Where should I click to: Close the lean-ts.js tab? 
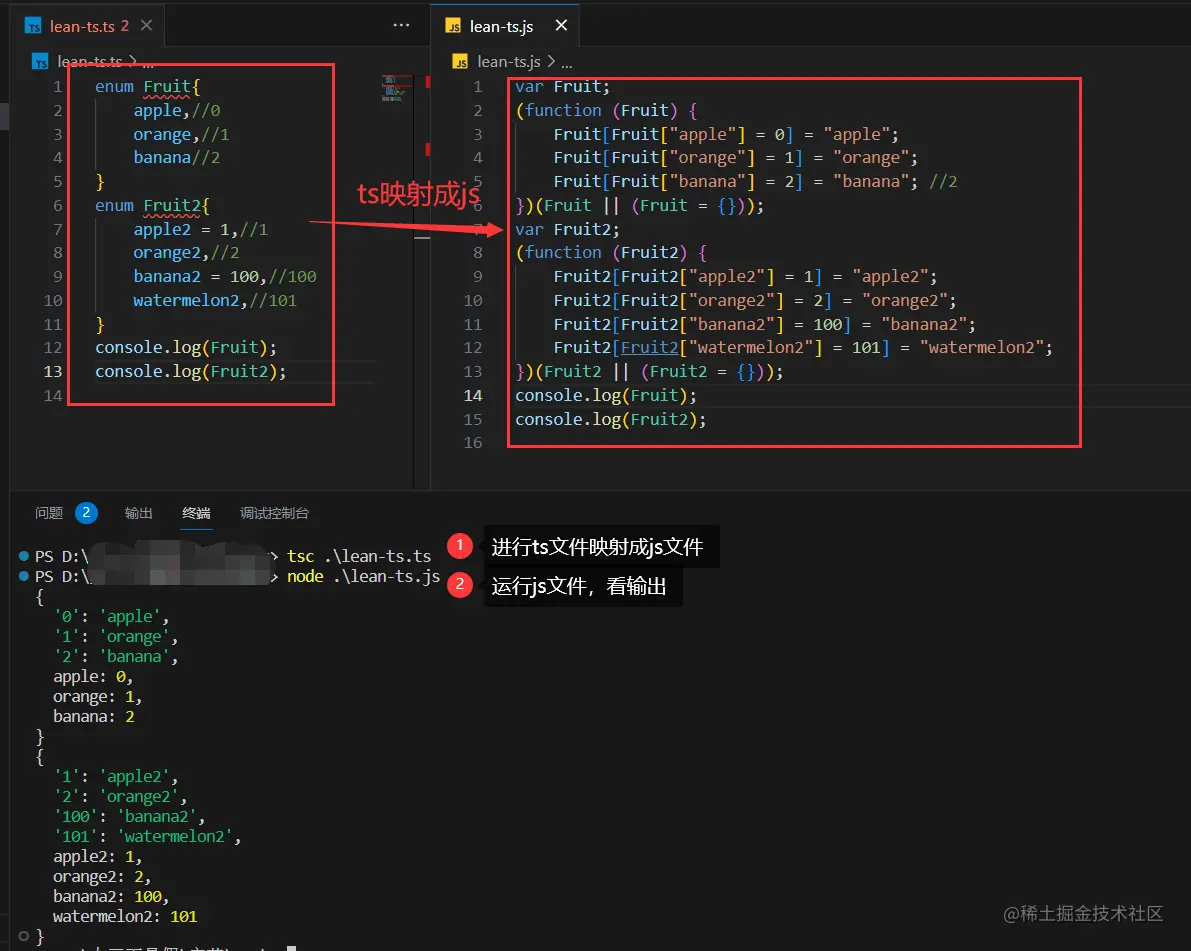tap(561, 26)
